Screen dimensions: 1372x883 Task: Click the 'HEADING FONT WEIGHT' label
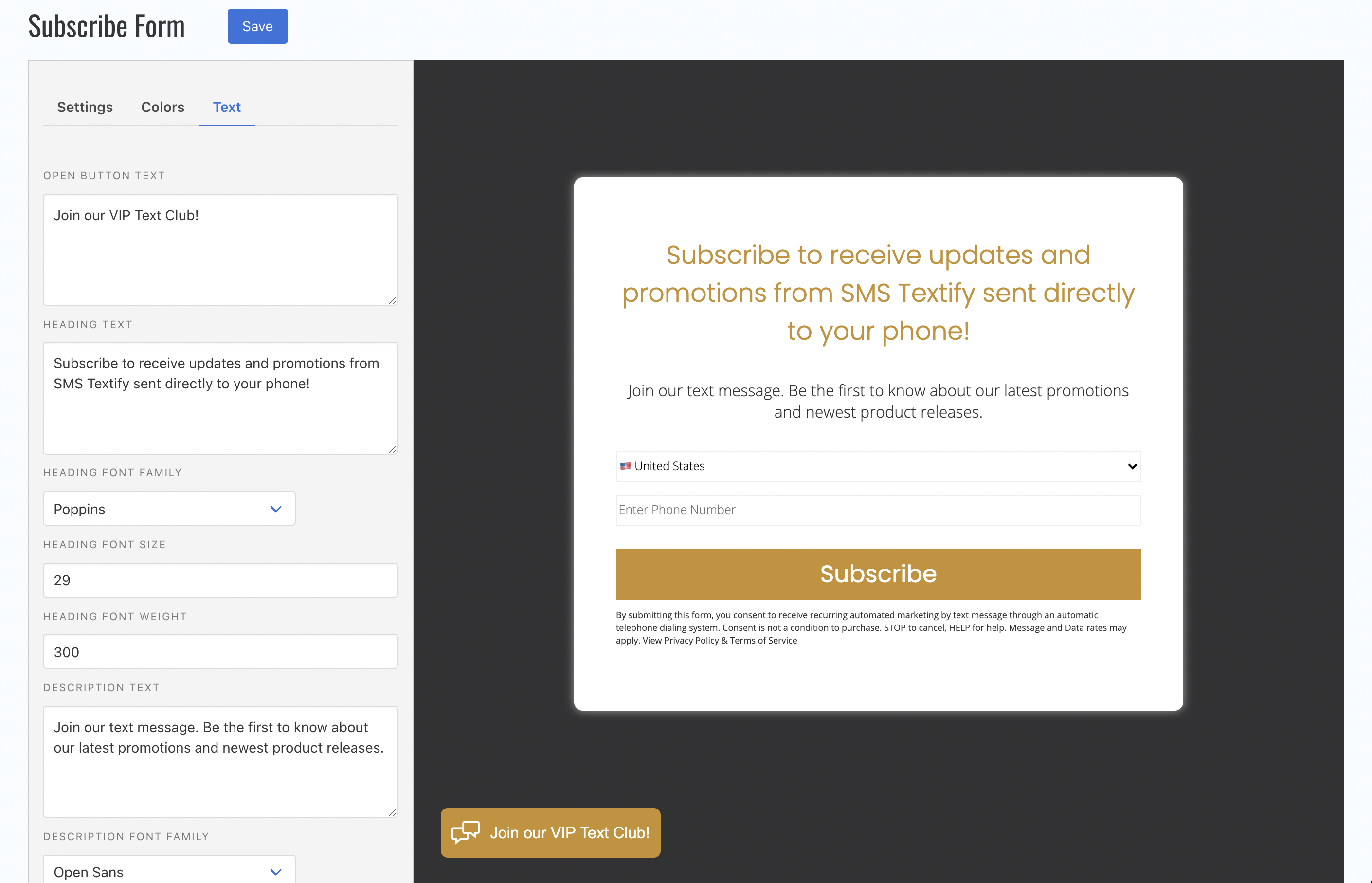tap(115, 616)
